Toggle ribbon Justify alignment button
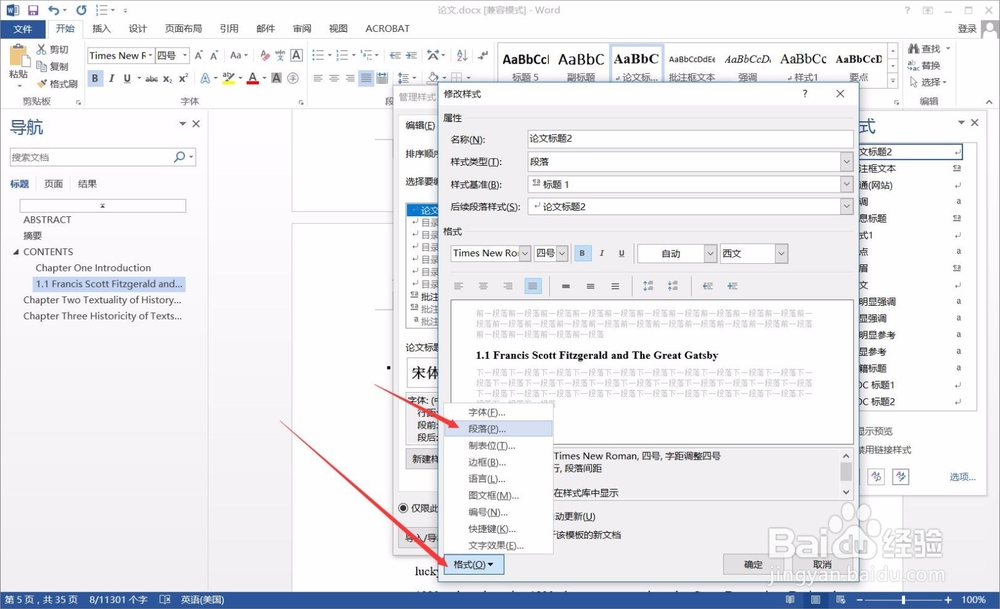1000x609 pixels. [365, 78]
